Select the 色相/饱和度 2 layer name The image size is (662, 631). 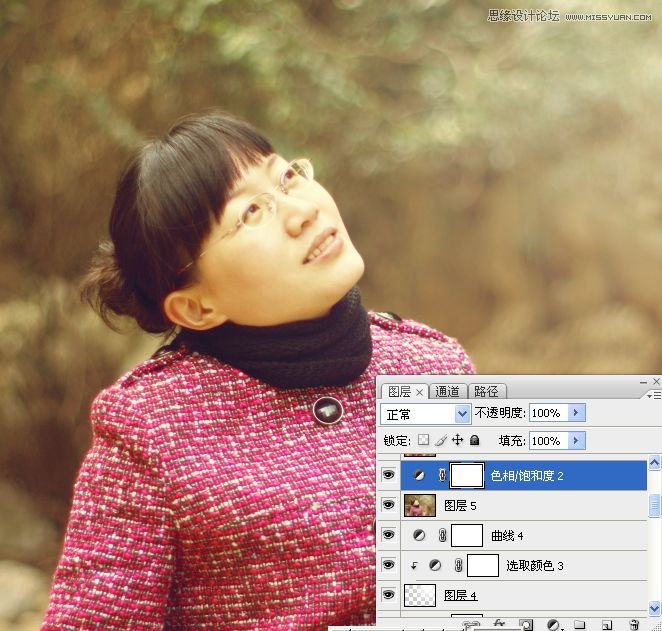coord(527,476)
